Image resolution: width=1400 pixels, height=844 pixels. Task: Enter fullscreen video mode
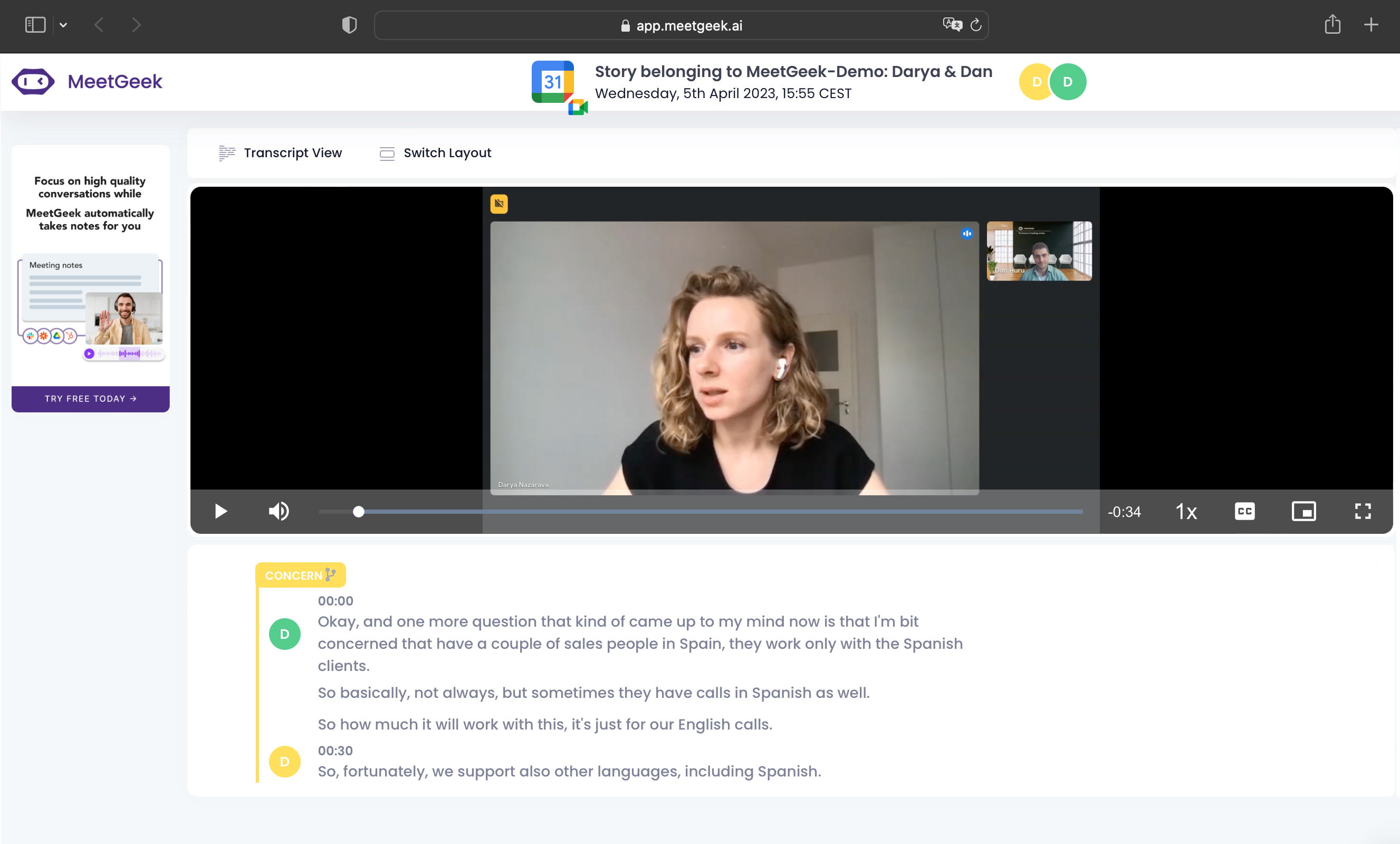click(1363, 512)
